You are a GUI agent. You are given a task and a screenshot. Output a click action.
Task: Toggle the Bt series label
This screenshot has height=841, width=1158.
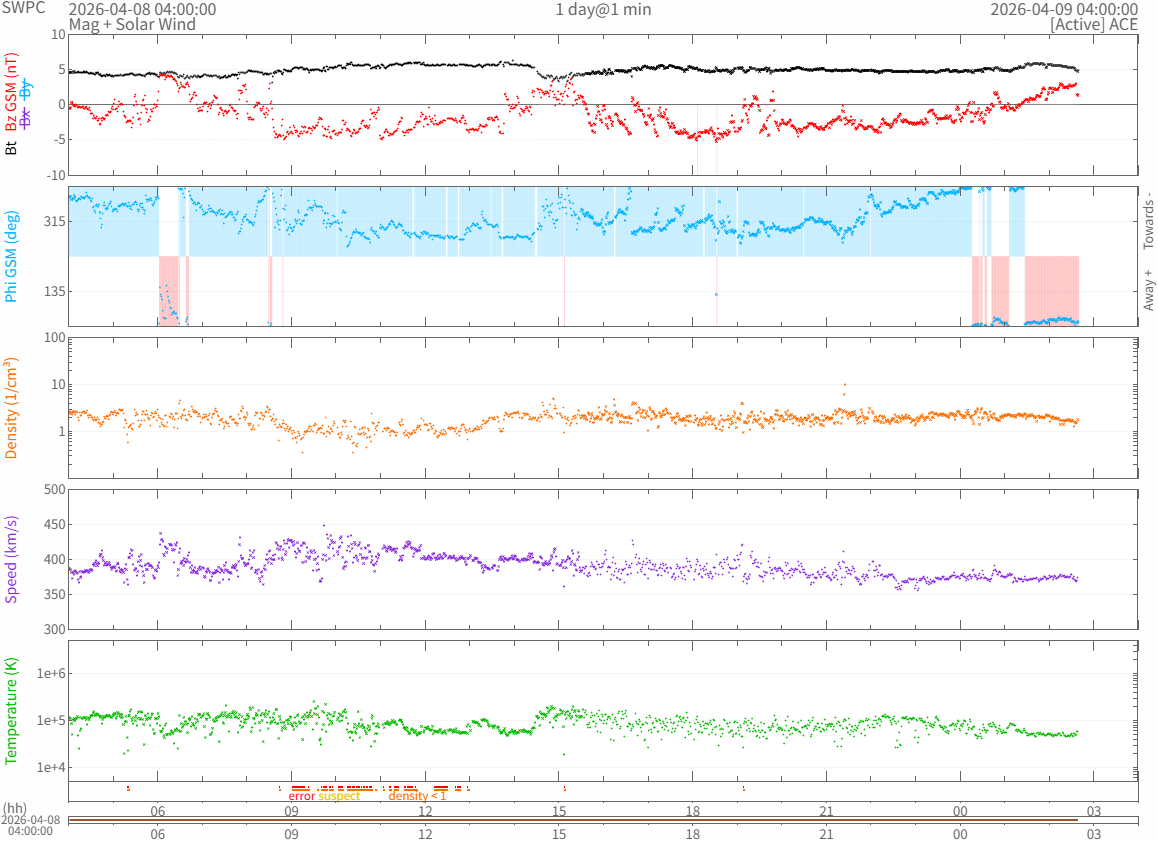click(12, 149)
